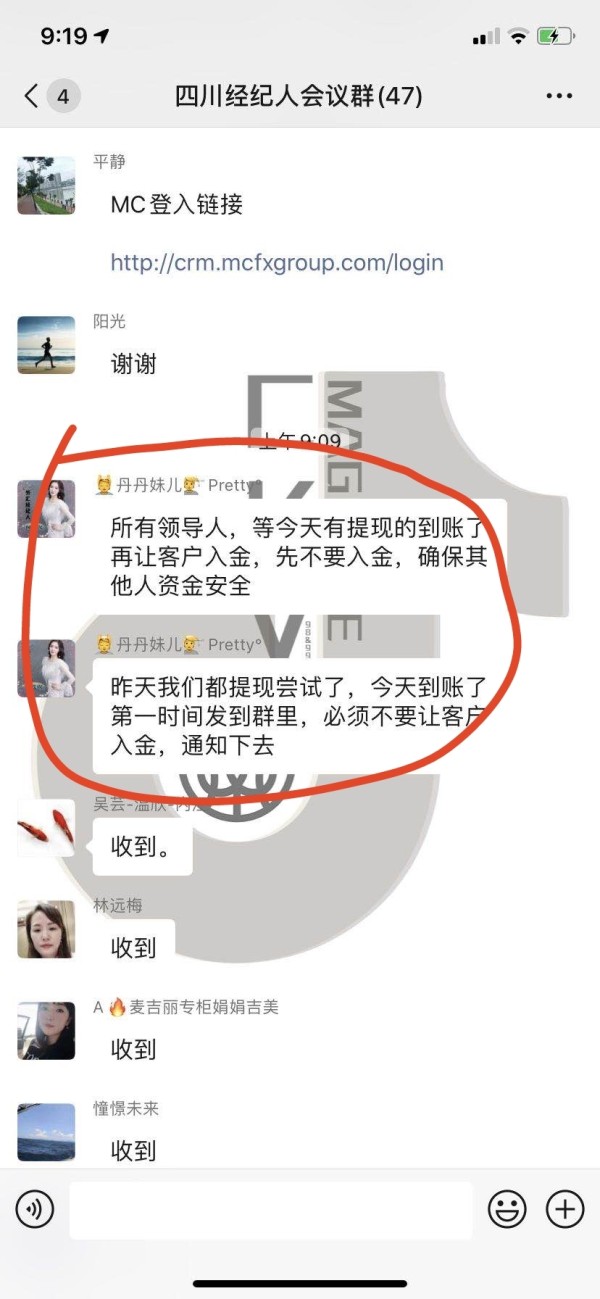
Task: Open the emoji picker
Action: (x=507, y=1210)
